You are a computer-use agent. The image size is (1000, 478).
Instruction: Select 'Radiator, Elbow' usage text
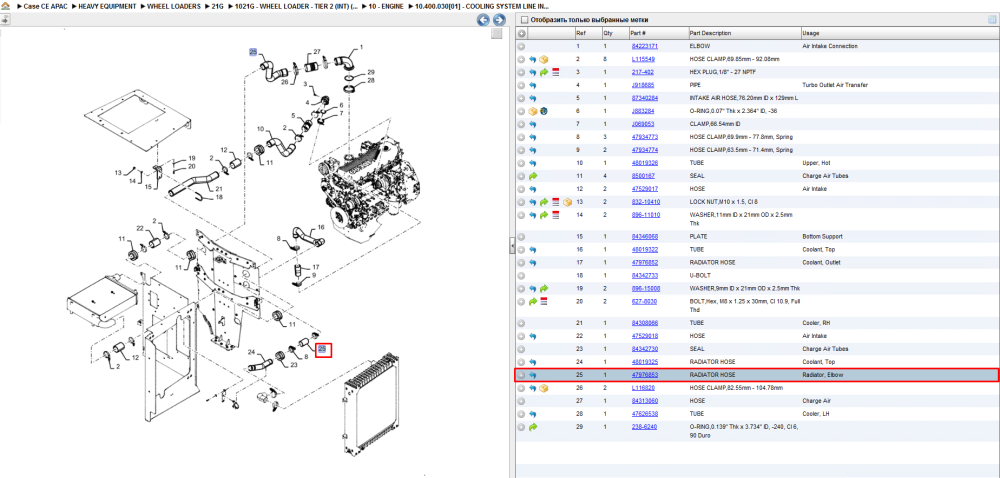tap(823, 375)
